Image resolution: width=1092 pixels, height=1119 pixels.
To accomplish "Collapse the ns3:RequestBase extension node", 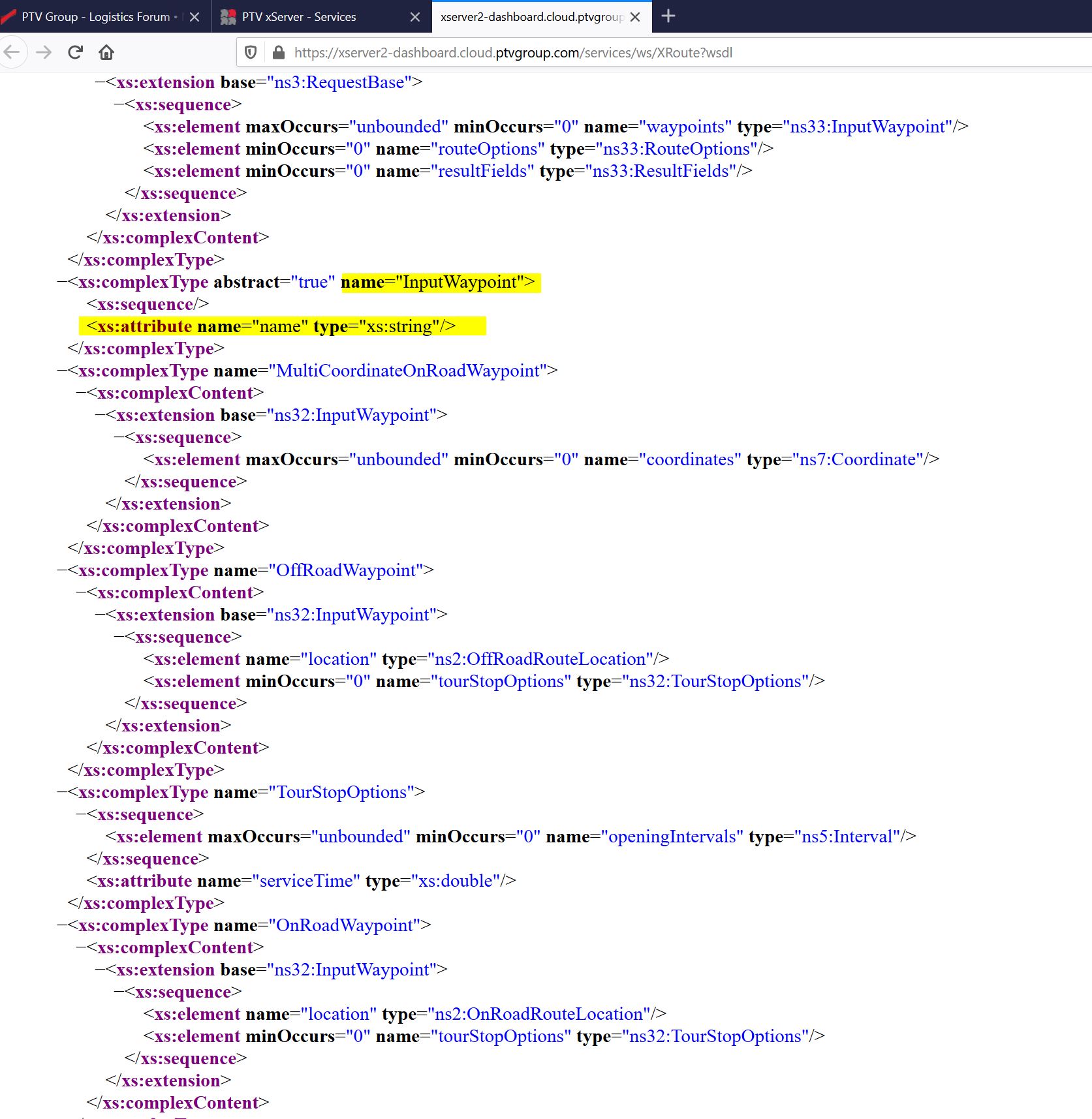I will [100, 82].
